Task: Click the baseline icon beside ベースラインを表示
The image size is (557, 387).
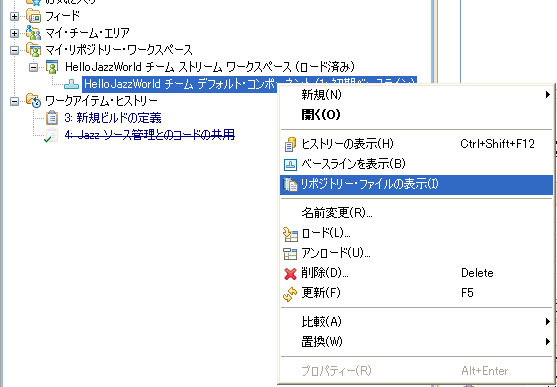Action: click(x=290, y=165)
